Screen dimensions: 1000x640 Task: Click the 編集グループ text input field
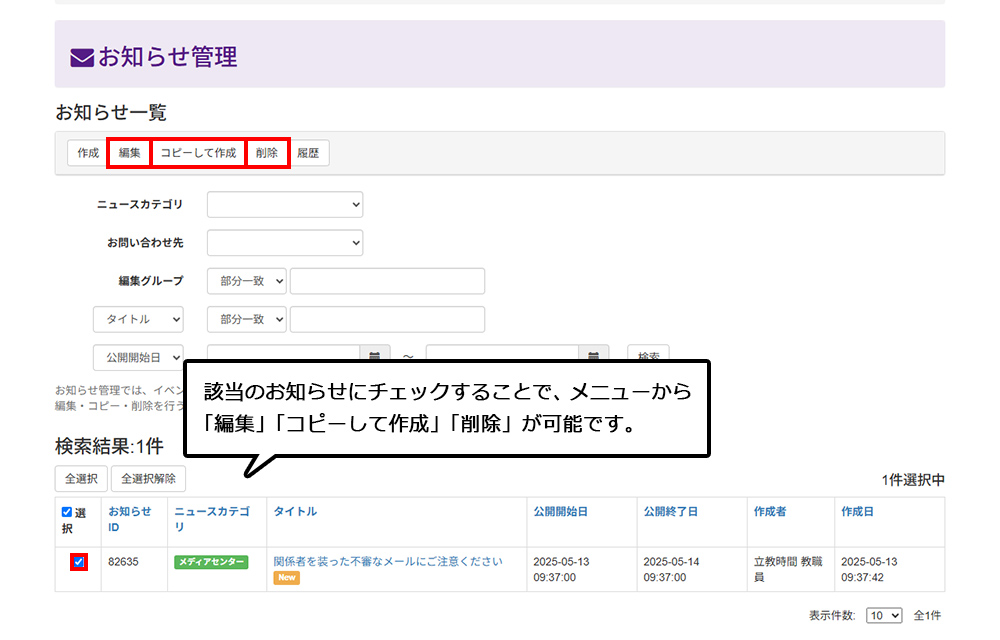[387, 281]
